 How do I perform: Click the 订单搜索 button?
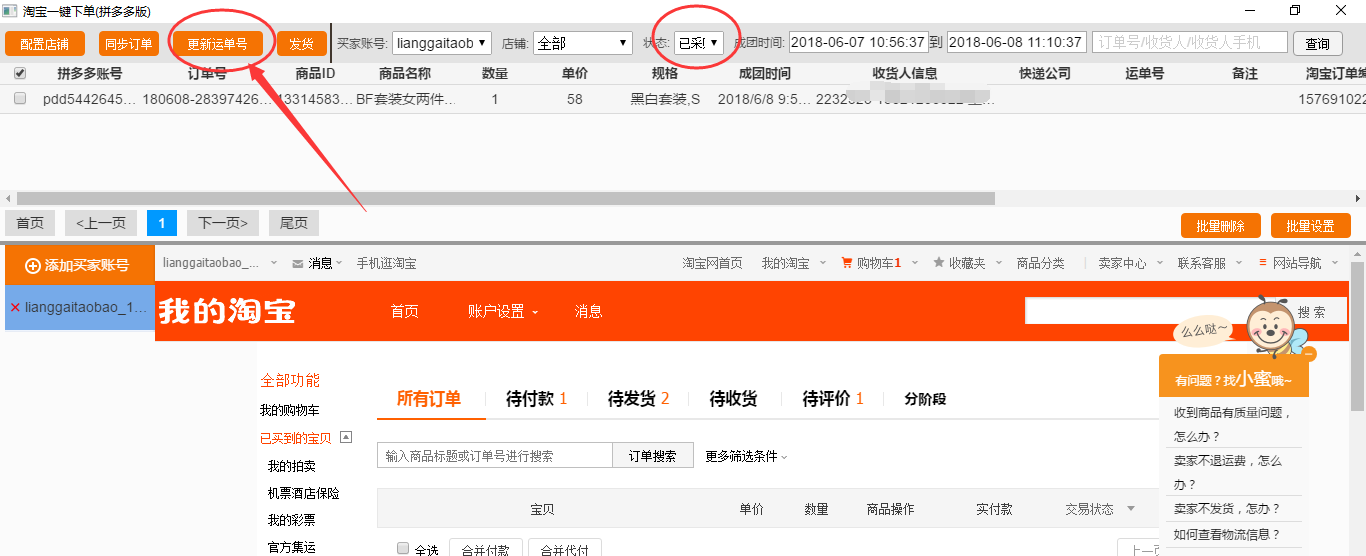[x=652, y=455]
